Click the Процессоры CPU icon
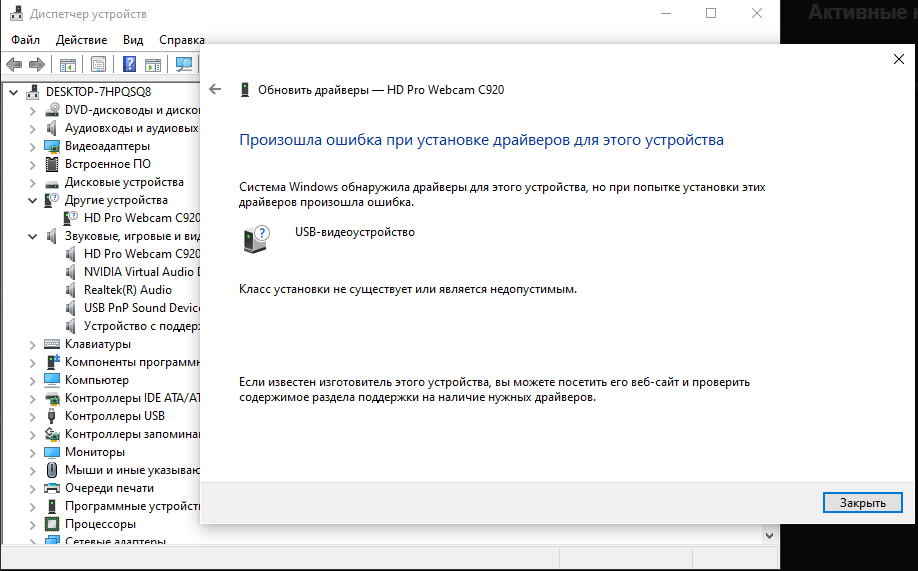 52,524
